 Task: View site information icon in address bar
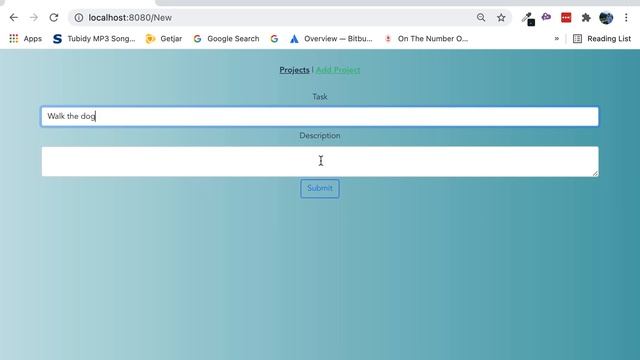(79, 18)
